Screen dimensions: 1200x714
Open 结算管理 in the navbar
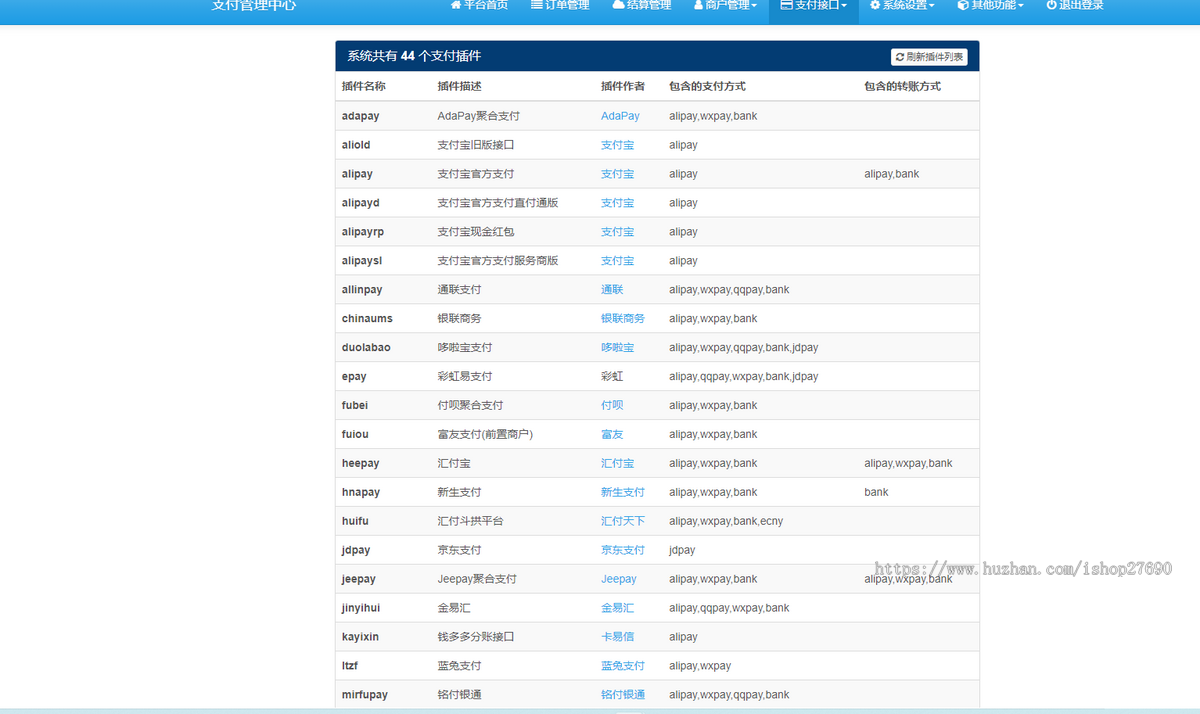(x=641, y=6)
